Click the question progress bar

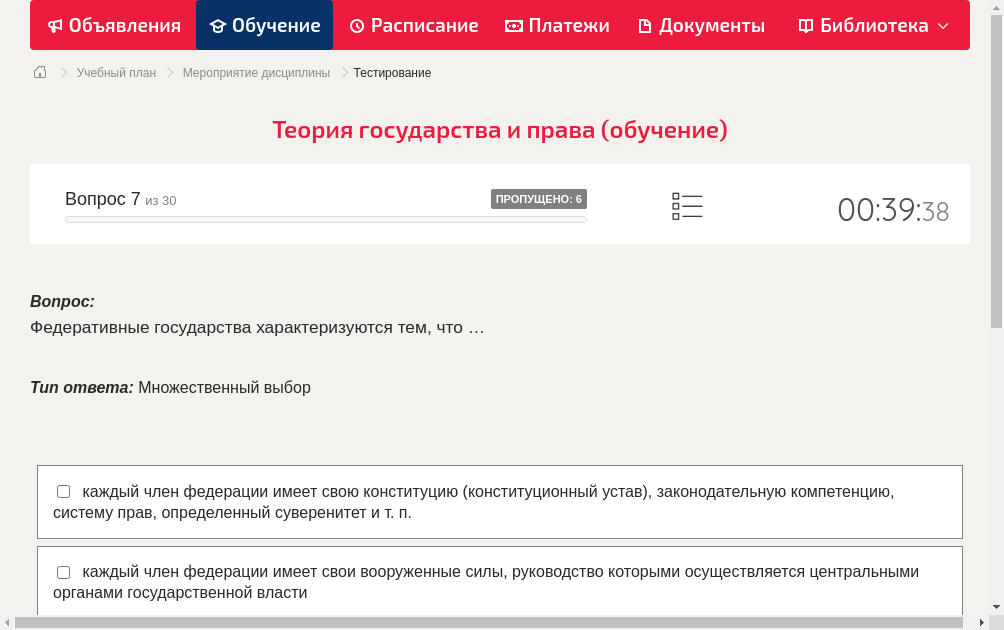[325, 219]
